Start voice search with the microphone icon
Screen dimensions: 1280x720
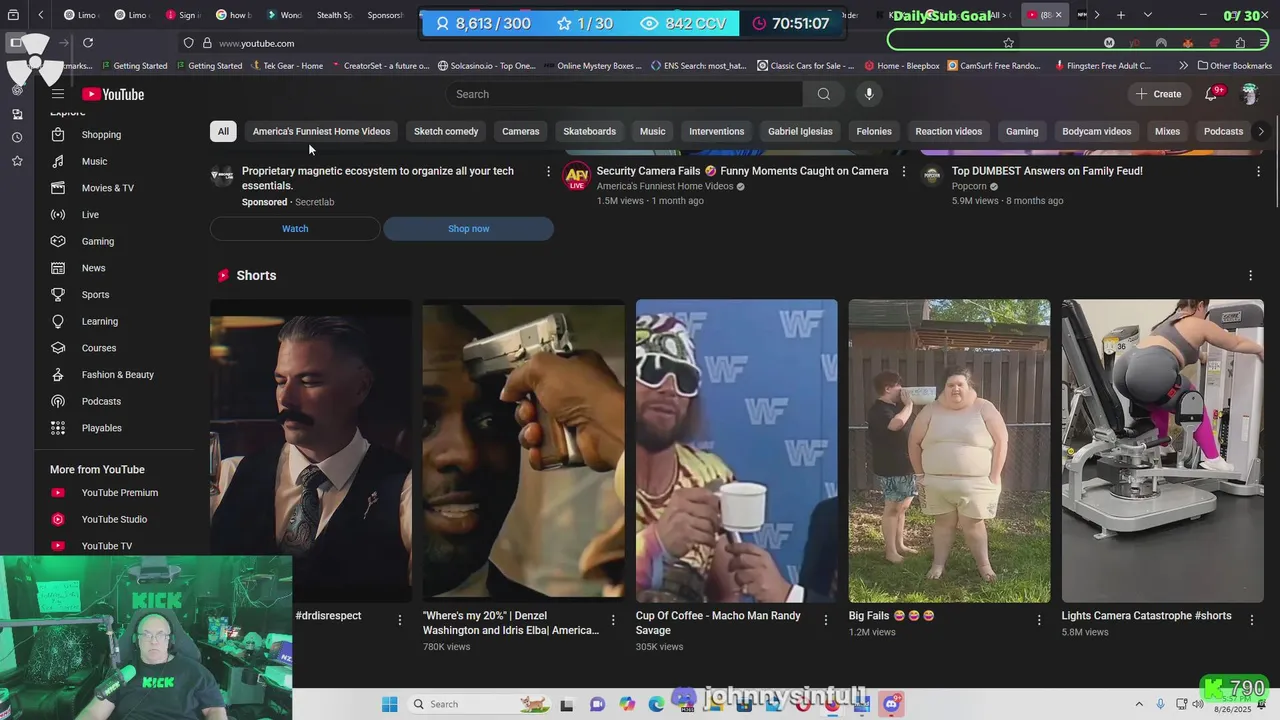tap(869, 94)
